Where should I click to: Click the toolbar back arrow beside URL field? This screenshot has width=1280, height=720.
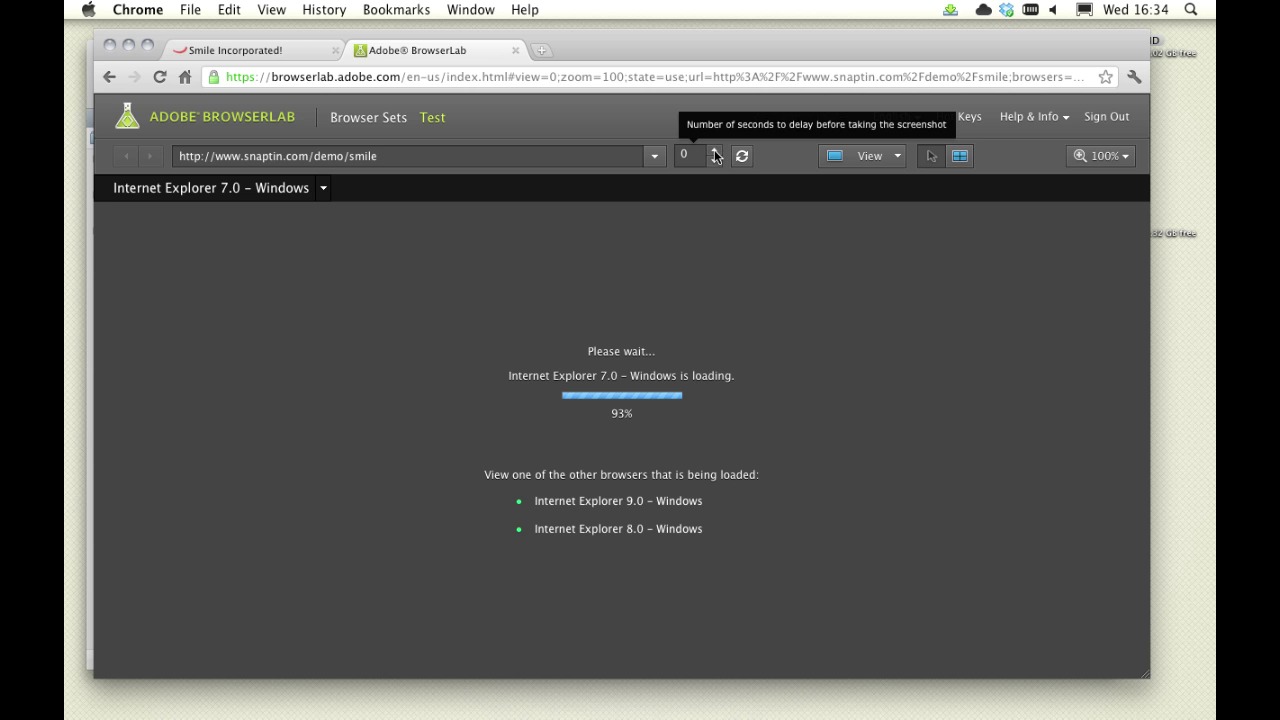click(126, 156)
